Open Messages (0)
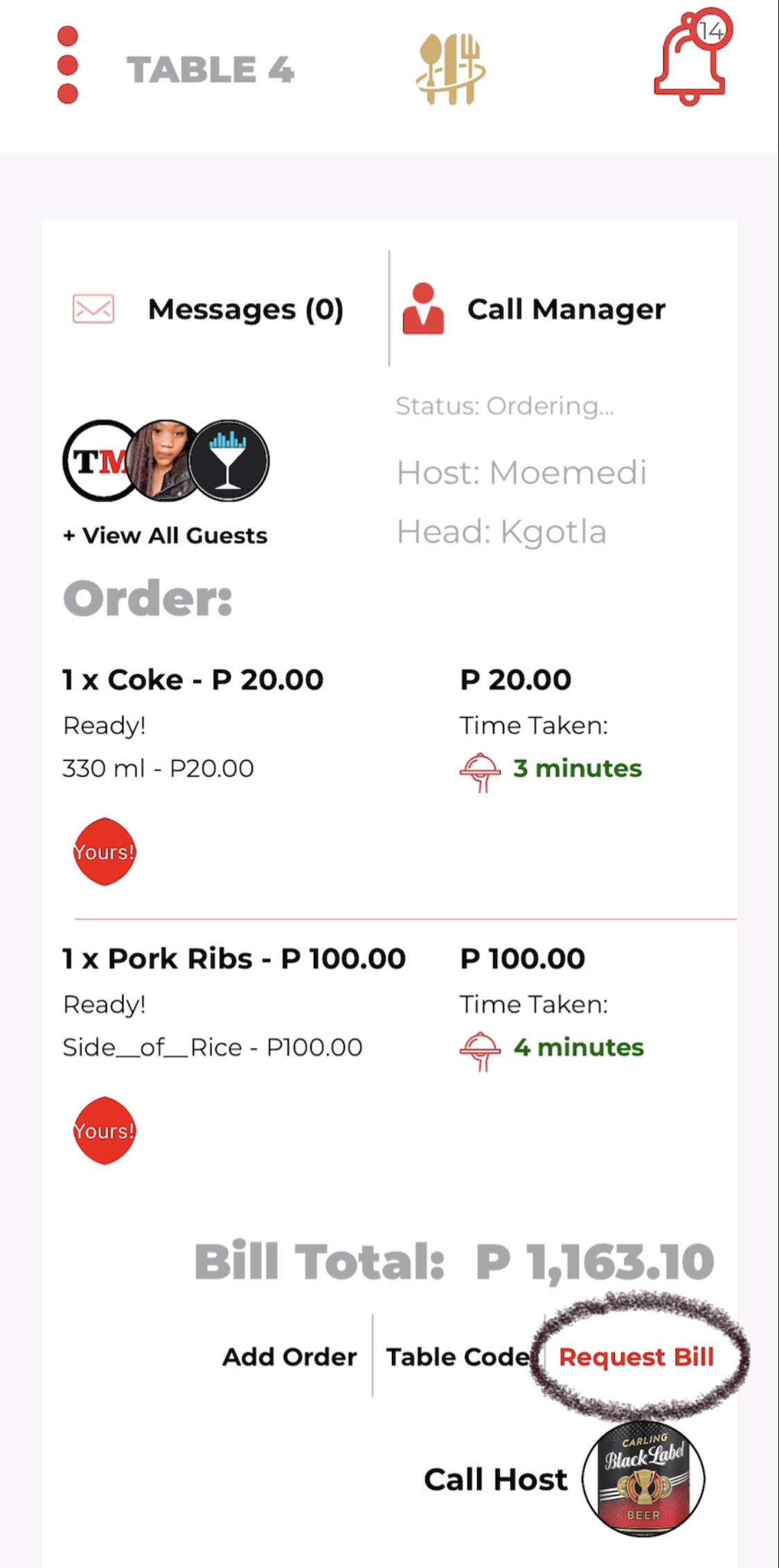 coord(246,309)
